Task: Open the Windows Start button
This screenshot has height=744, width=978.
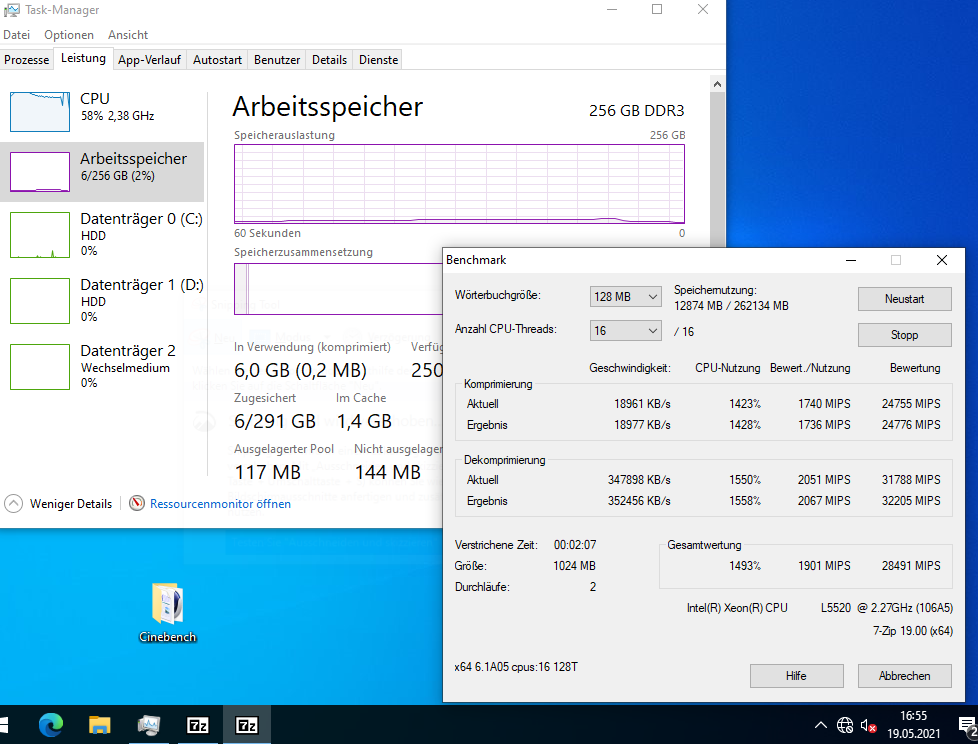Action: coord(5,725)
